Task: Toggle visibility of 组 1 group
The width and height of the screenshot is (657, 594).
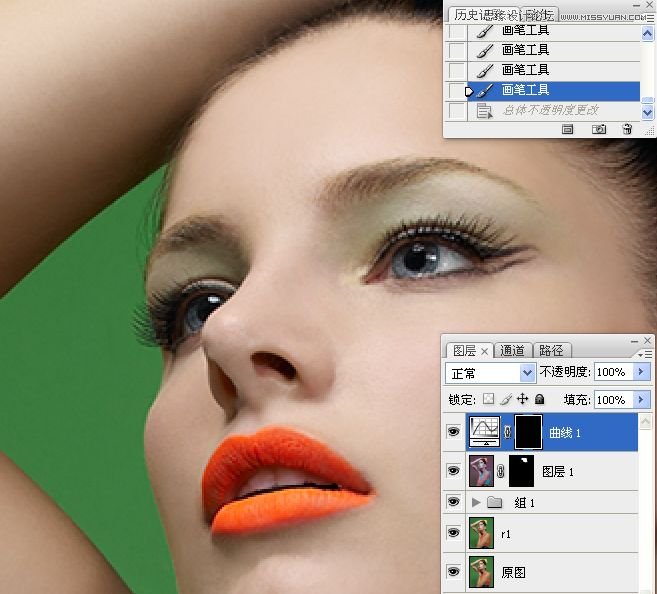Action: click(453, 501)
